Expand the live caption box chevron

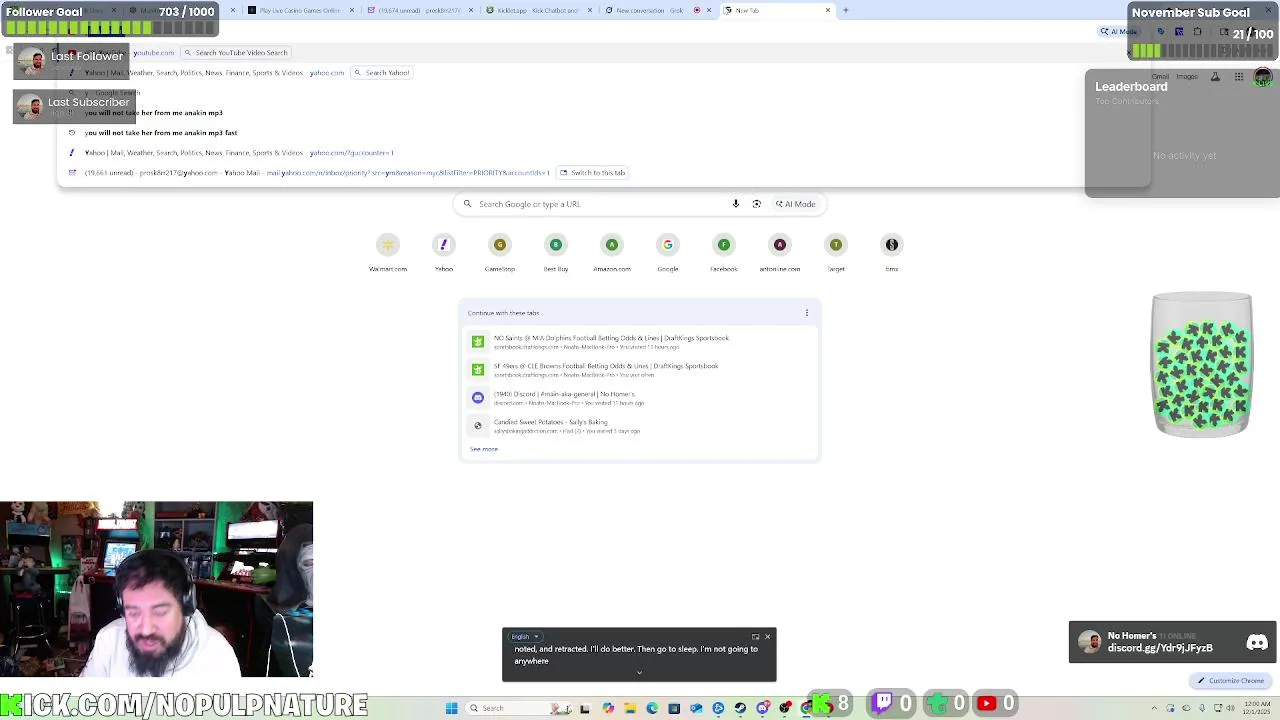639,673
